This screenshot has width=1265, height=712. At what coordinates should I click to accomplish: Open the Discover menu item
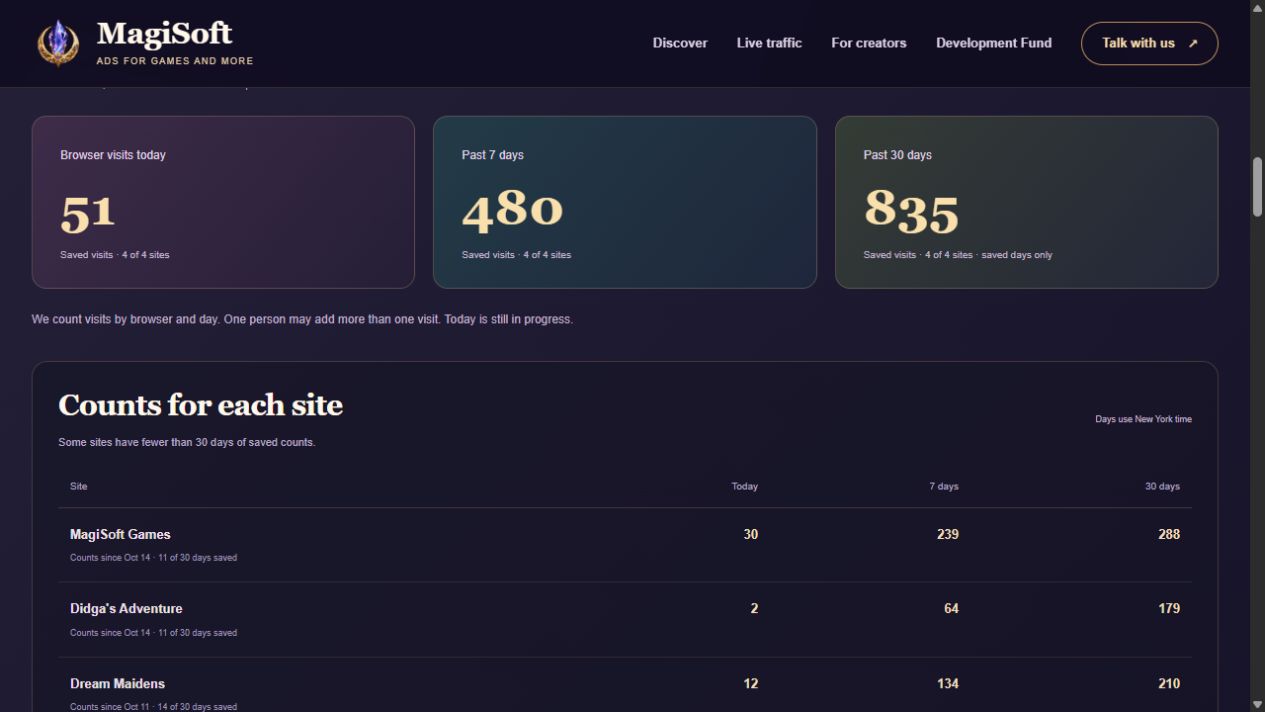click(680, 43)
